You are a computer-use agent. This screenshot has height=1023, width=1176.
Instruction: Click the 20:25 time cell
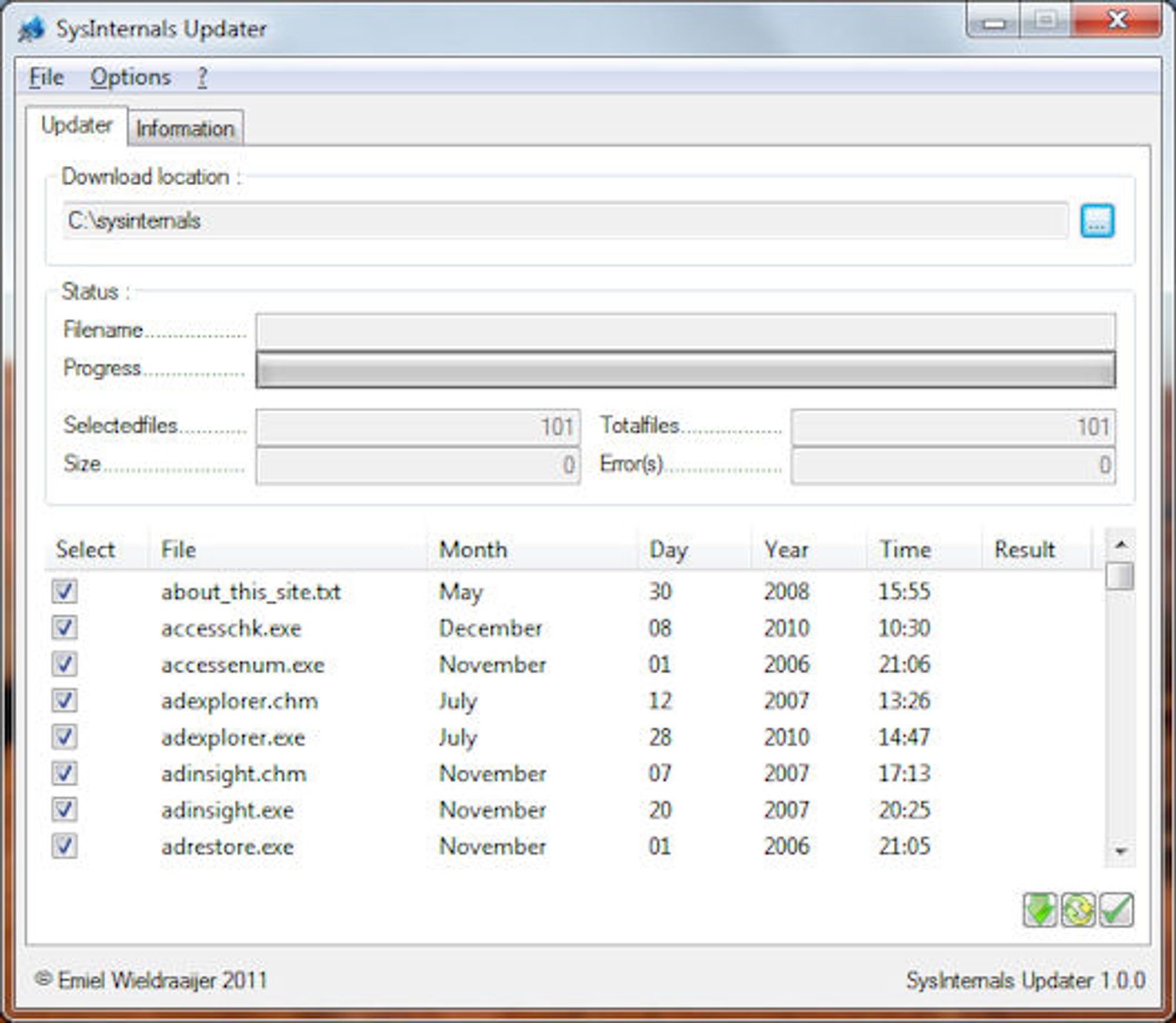pos(904,810)
